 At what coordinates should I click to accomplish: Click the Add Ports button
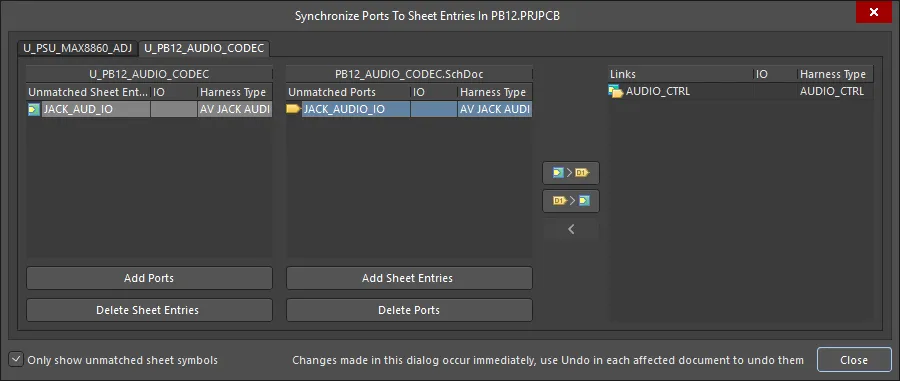149,278
